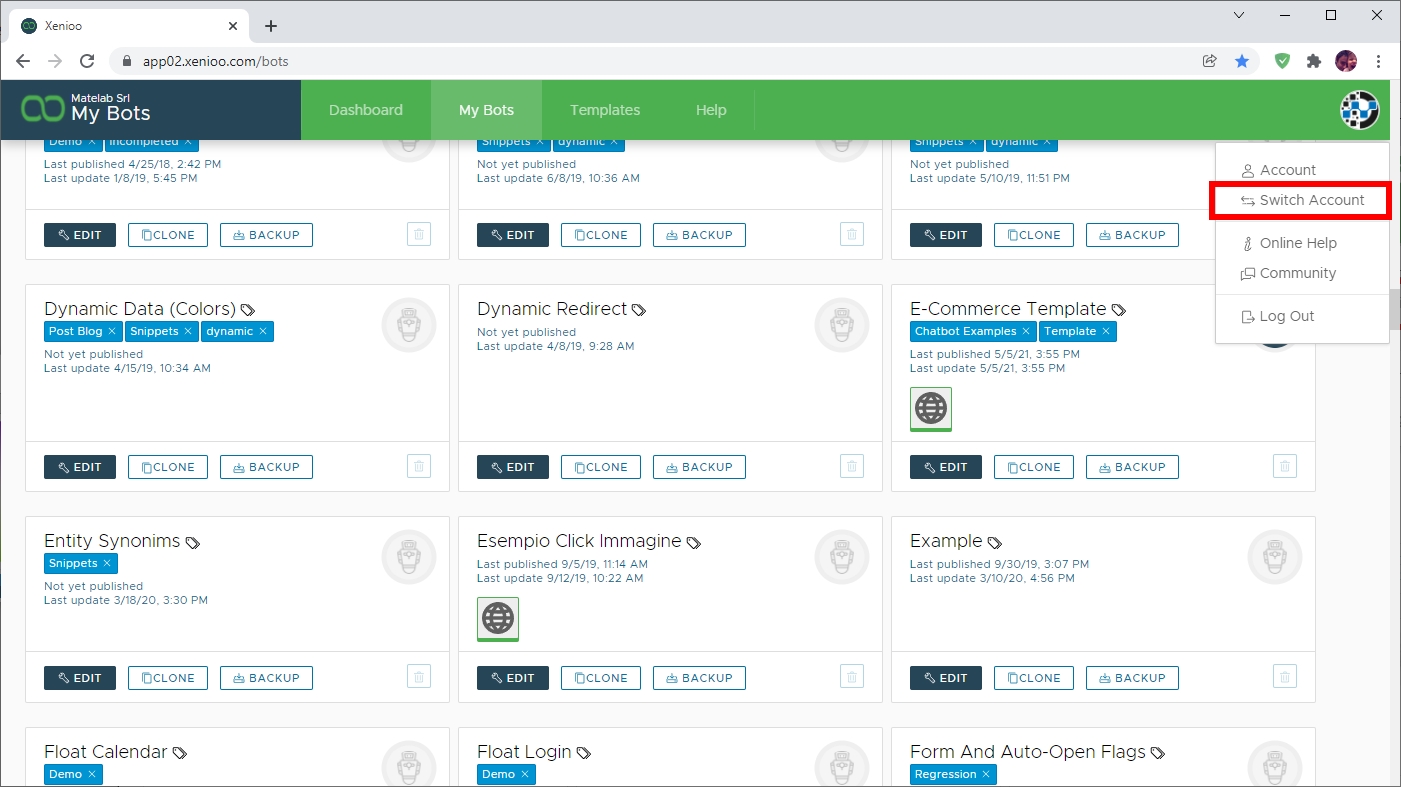Open the user avatar in the top right
This screenshot has height=787, width=1401.
coord(1359,110)
